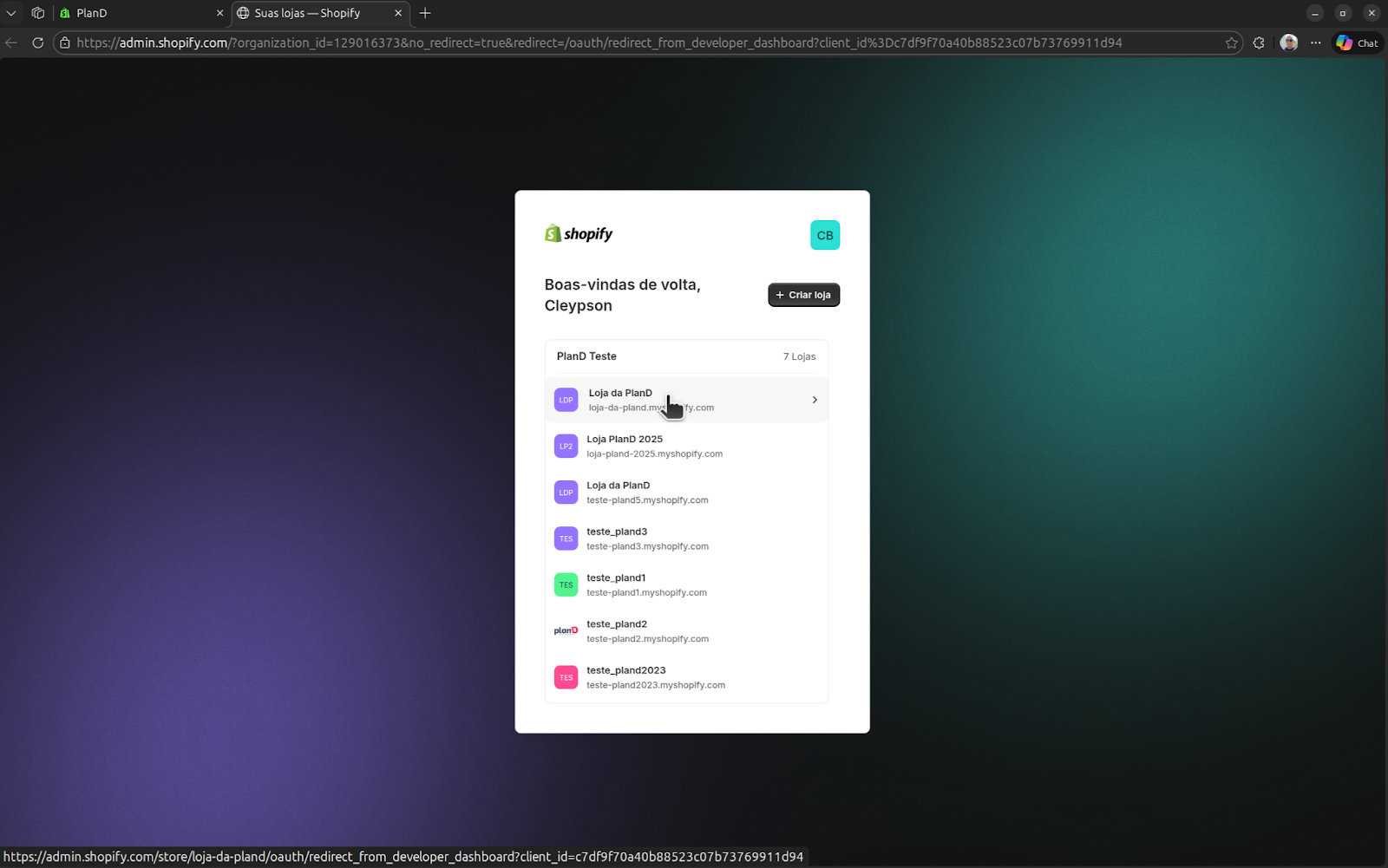Viewport: 1388px width, 868px height.
Task: Open the teste_pland2023 store
Action: (686, 677)
